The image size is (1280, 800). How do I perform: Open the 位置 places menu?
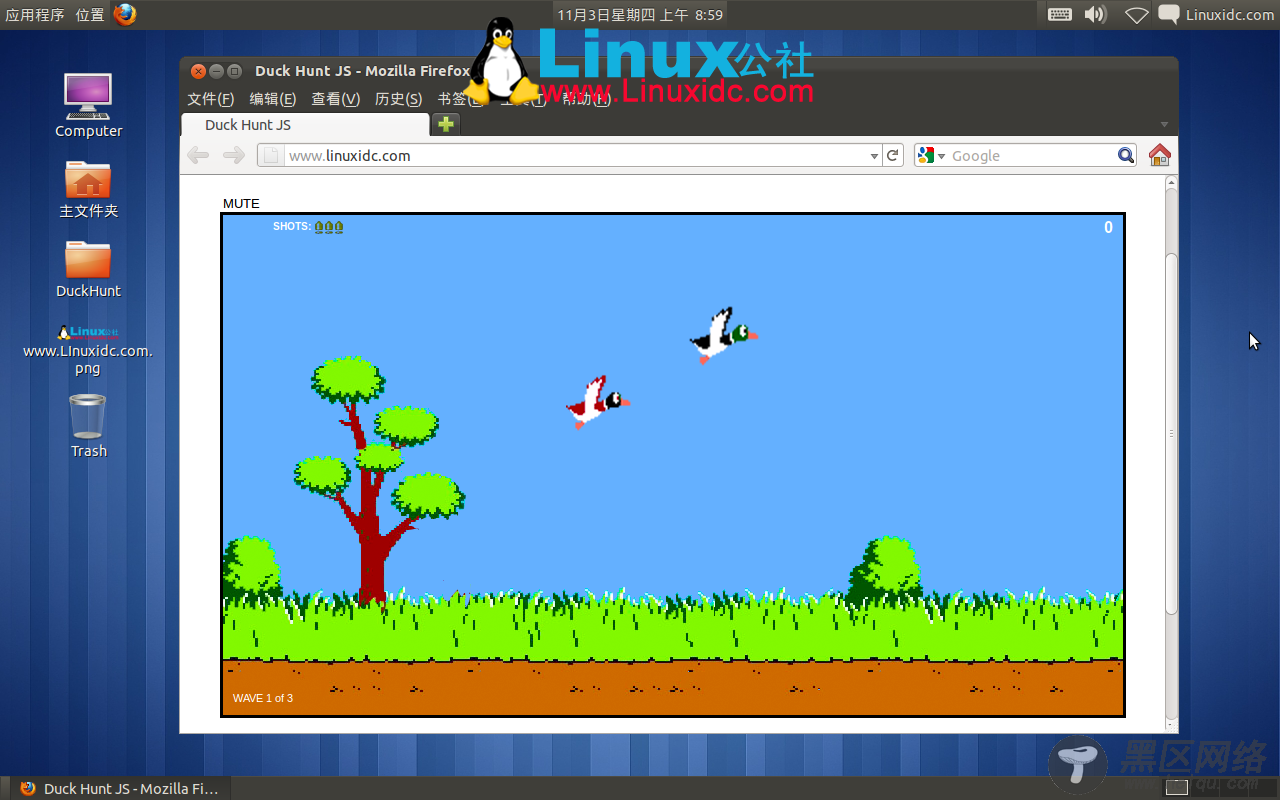(x=90, y=14)
